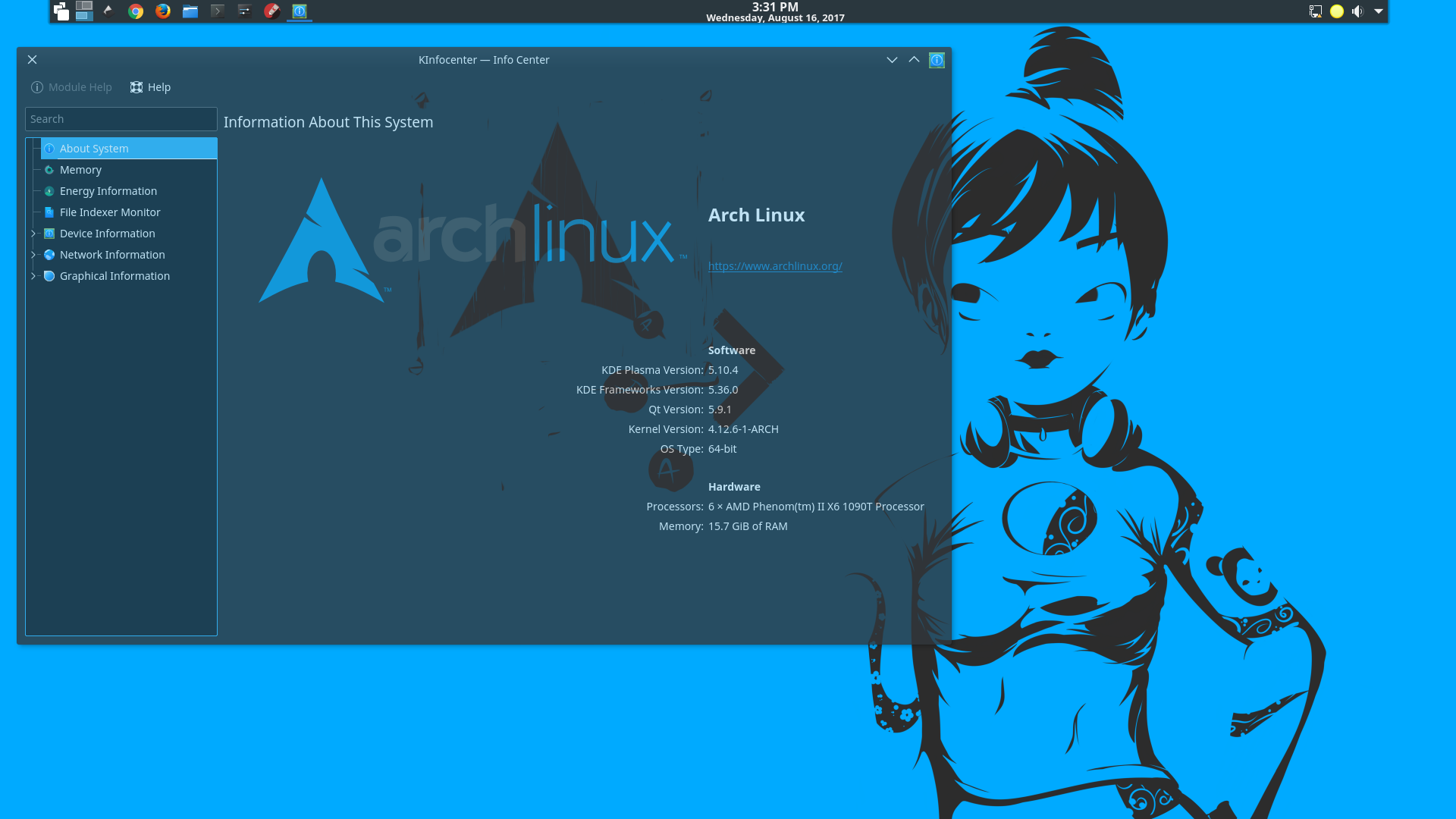
Task: Expand the Graphical Information tree arrow
Action: coord(33,276)
